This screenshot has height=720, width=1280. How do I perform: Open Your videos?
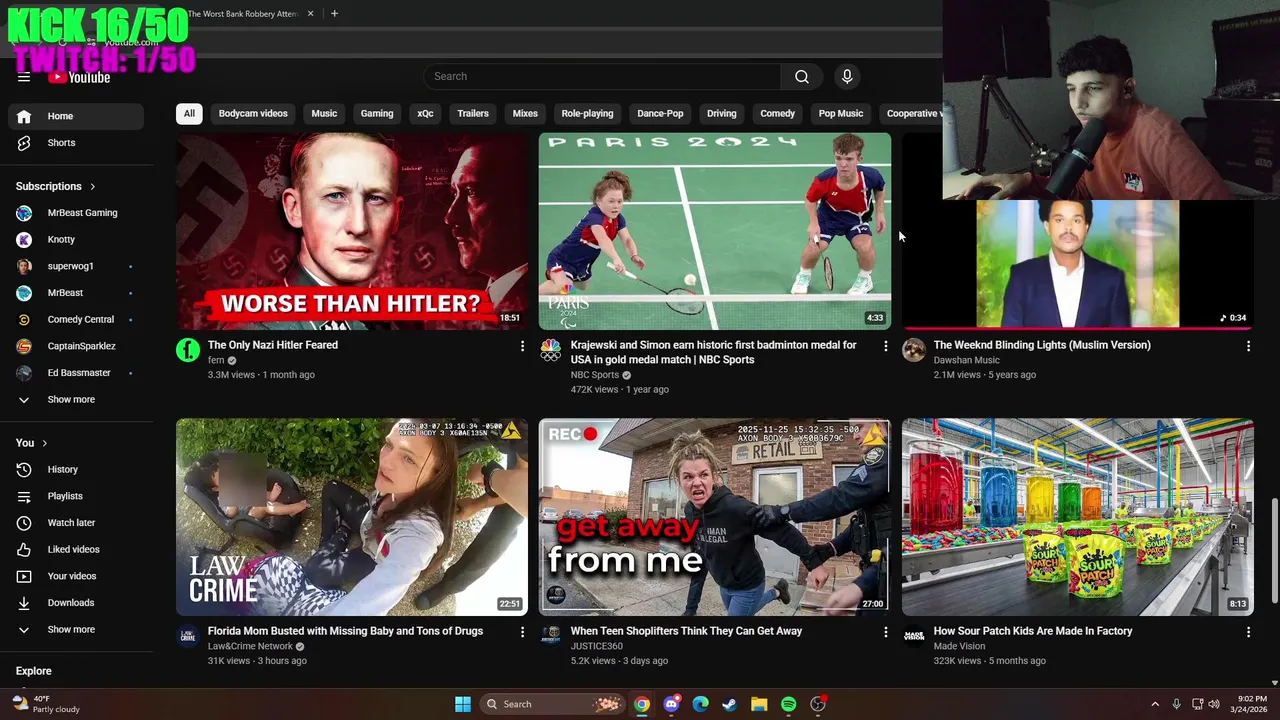tap(76, 576)
